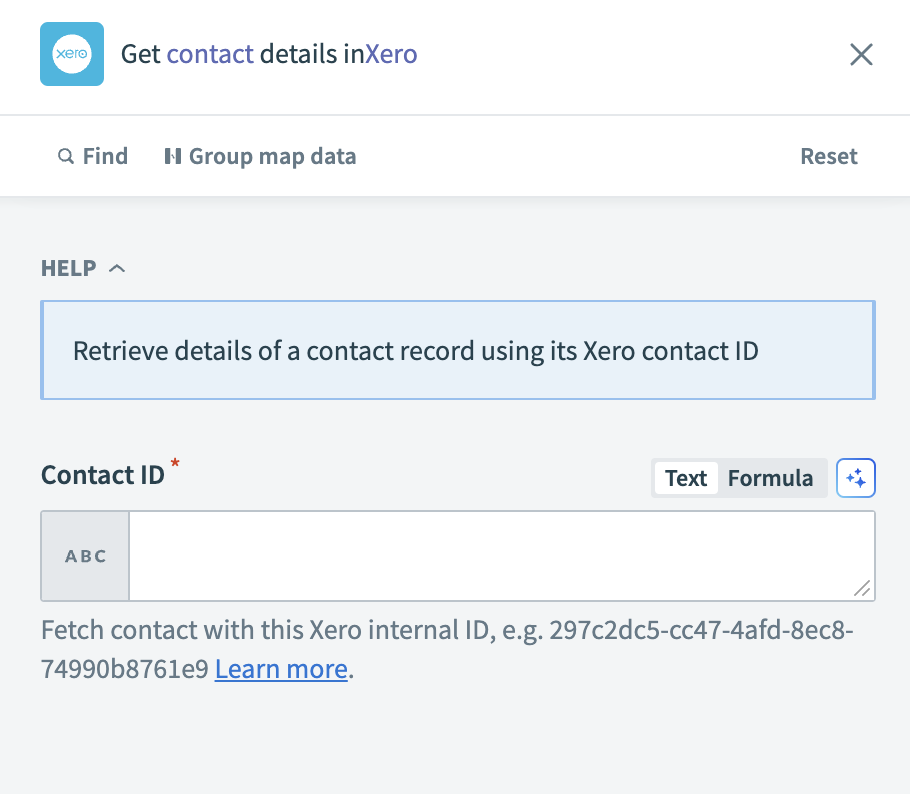
Task: Select the Find toolbar item
Action: pyautogui.click(x=103, y=156)
